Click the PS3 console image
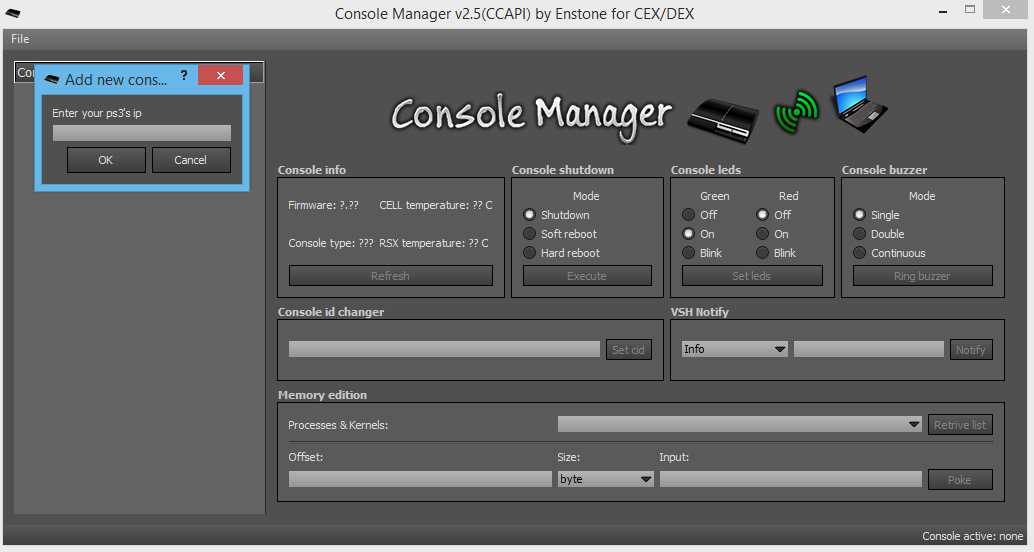1034x552 pixels. [x=723, y=119]
